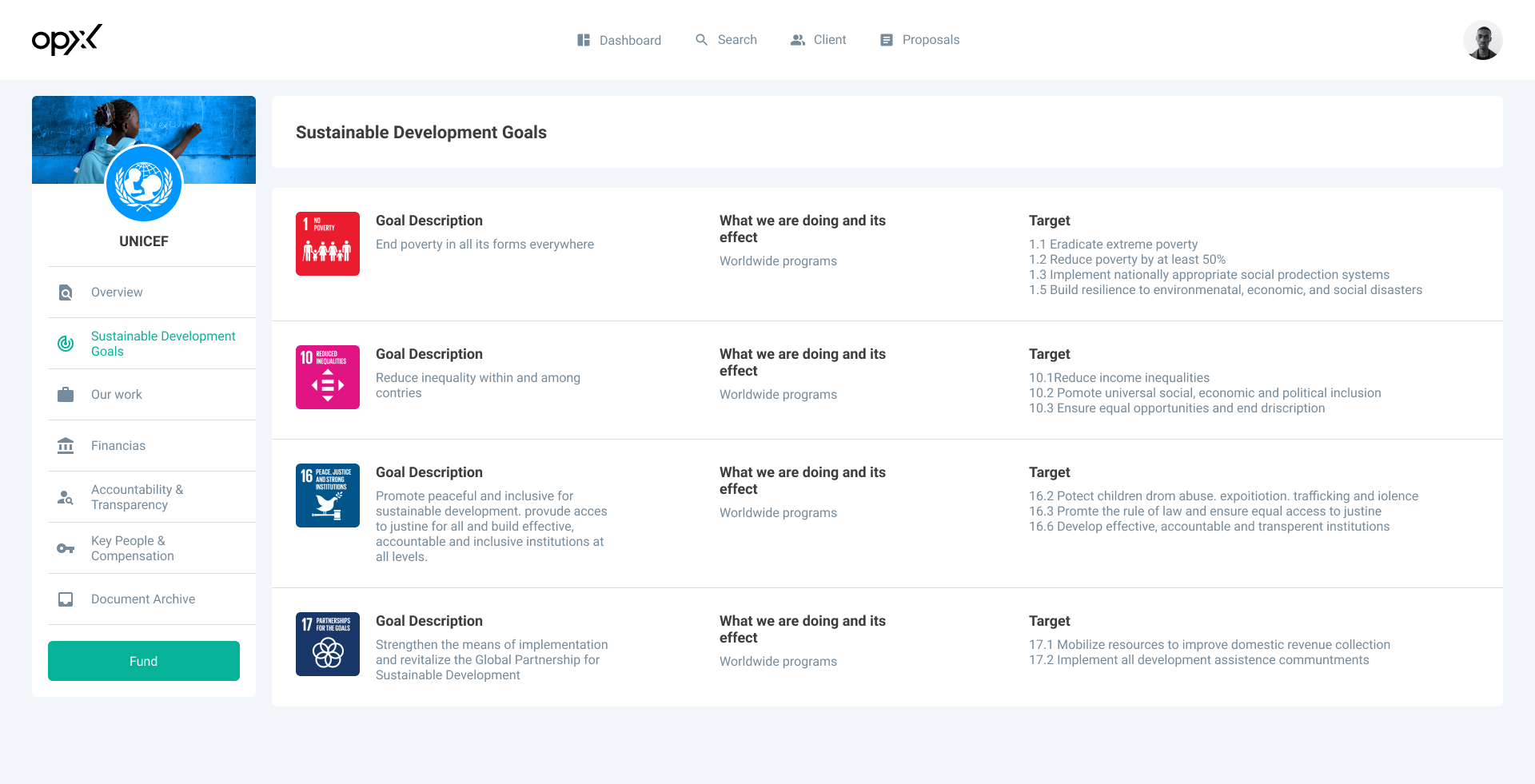Select Sustainable Development Goals sidebar item
The image size is (1535, 784).
tap(152, 344)
